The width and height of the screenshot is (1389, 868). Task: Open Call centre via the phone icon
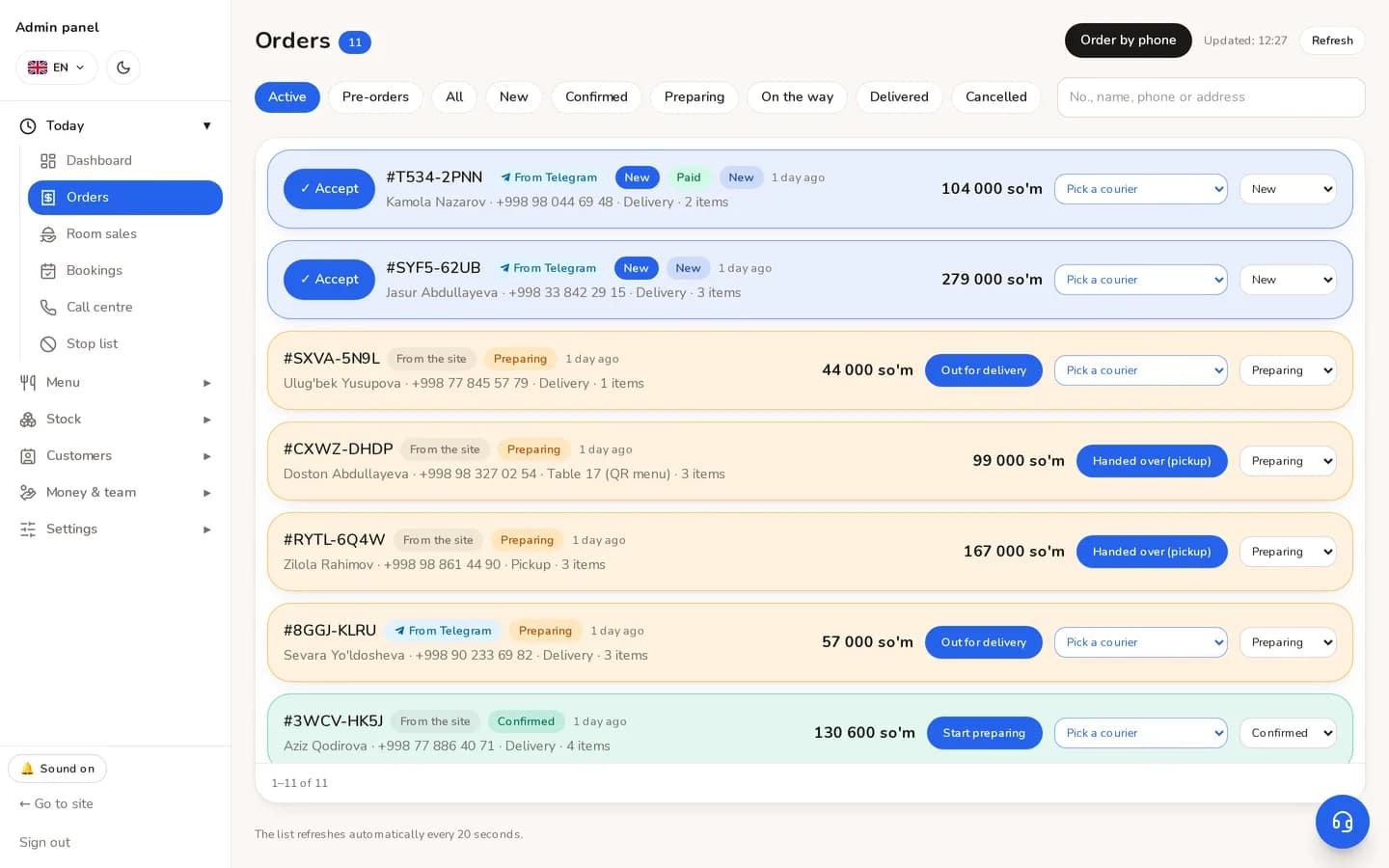point(48,308)
